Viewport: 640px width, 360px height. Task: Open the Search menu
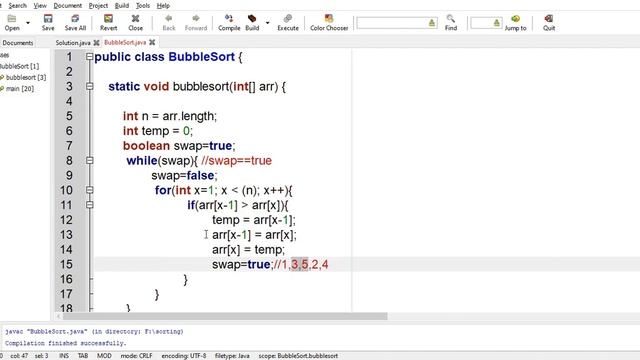tap(18, 6)
